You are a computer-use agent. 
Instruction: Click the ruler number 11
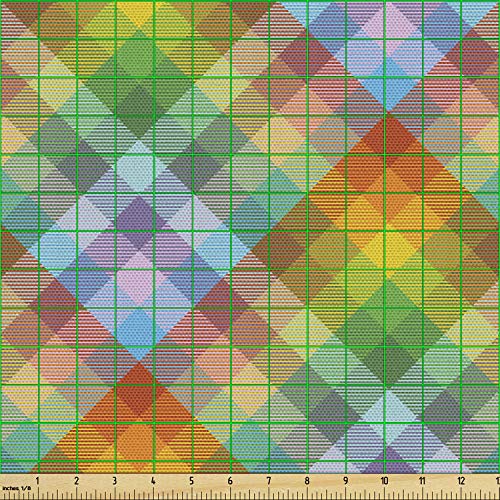tap(423, 481)
